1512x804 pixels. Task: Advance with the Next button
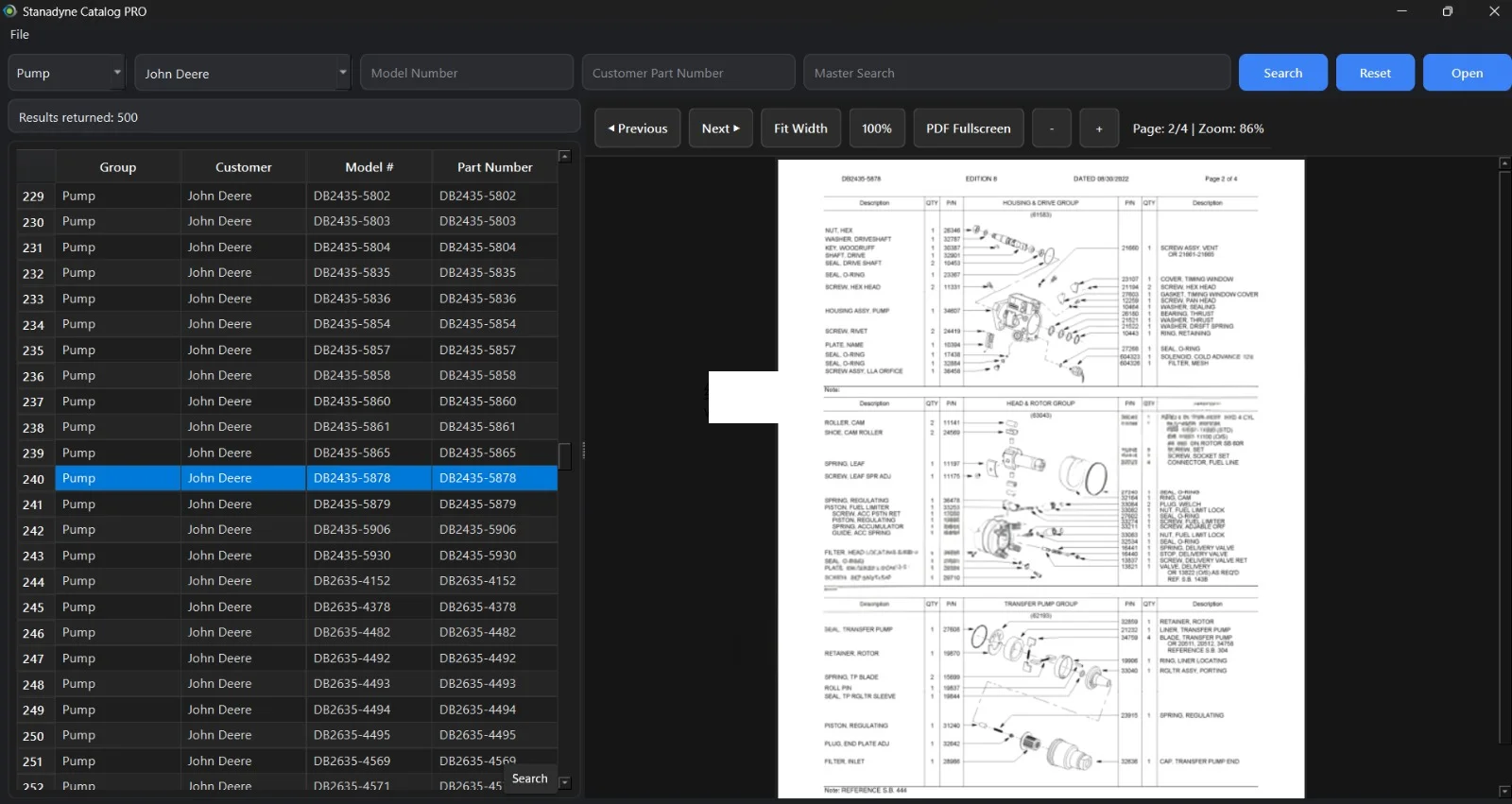coord(721,128)
